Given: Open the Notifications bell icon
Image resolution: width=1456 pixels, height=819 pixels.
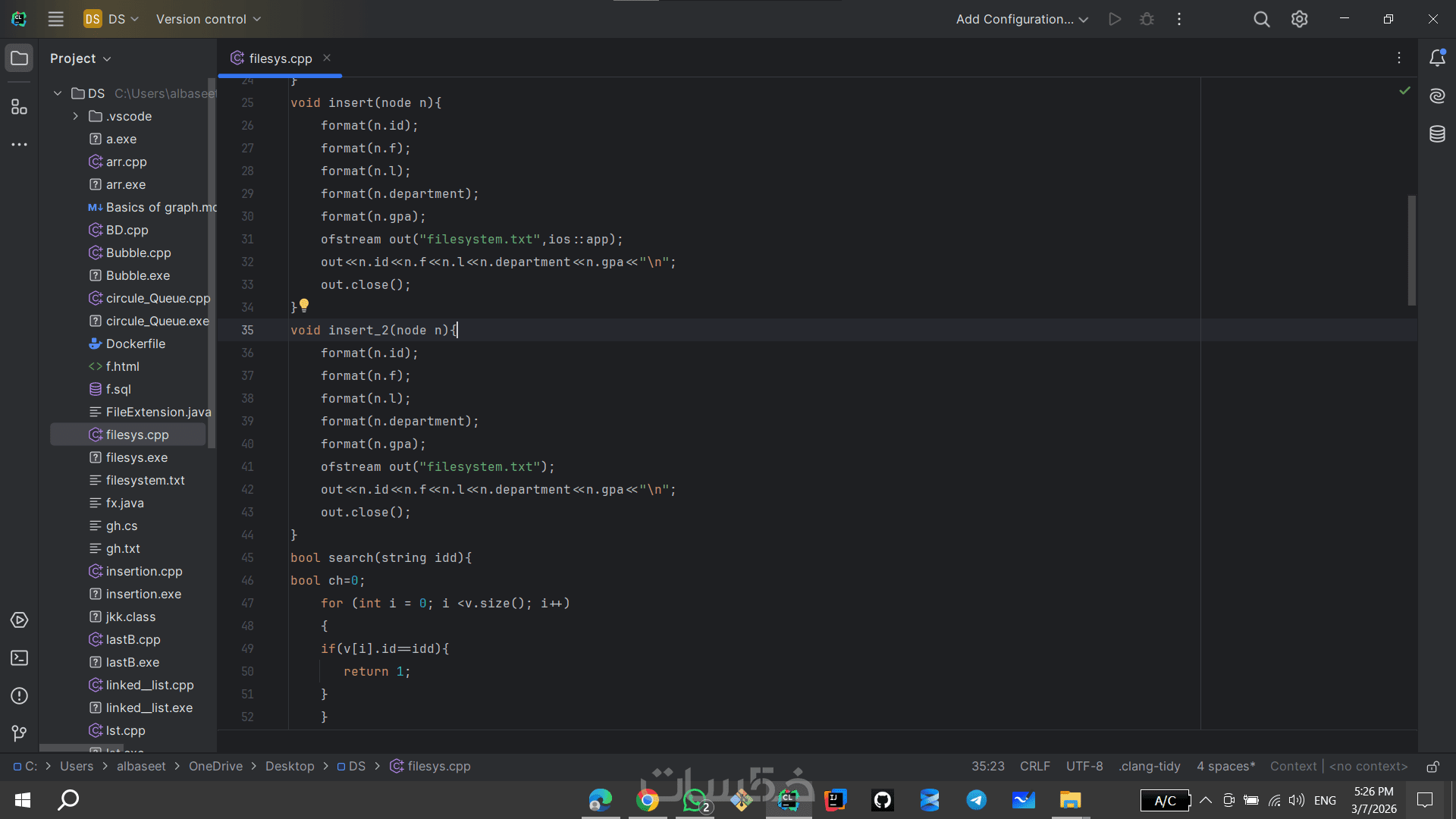Looking at the screenshot, I should 1437,58.
